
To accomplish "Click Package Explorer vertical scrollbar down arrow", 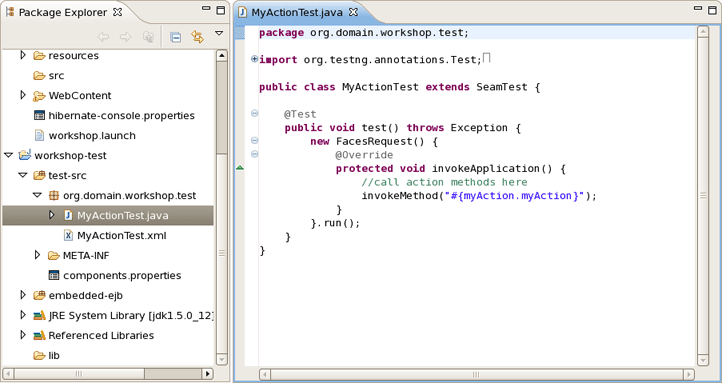I will (221, 359).
